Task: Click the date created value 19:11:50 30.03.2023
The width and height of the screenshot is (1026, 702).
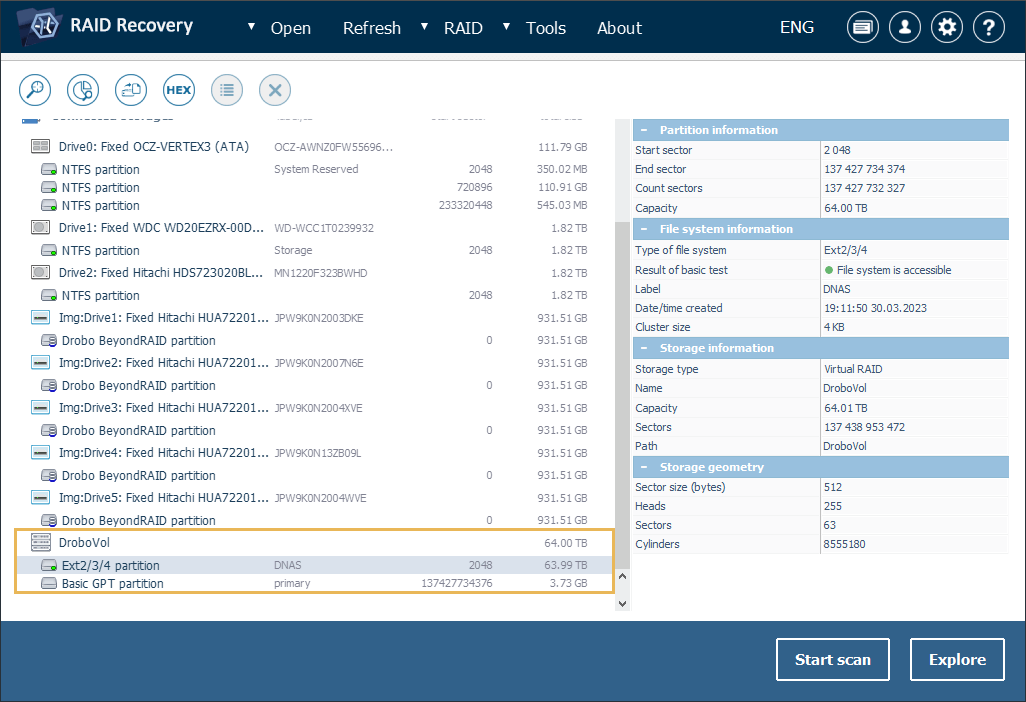Action: (876, 308)
